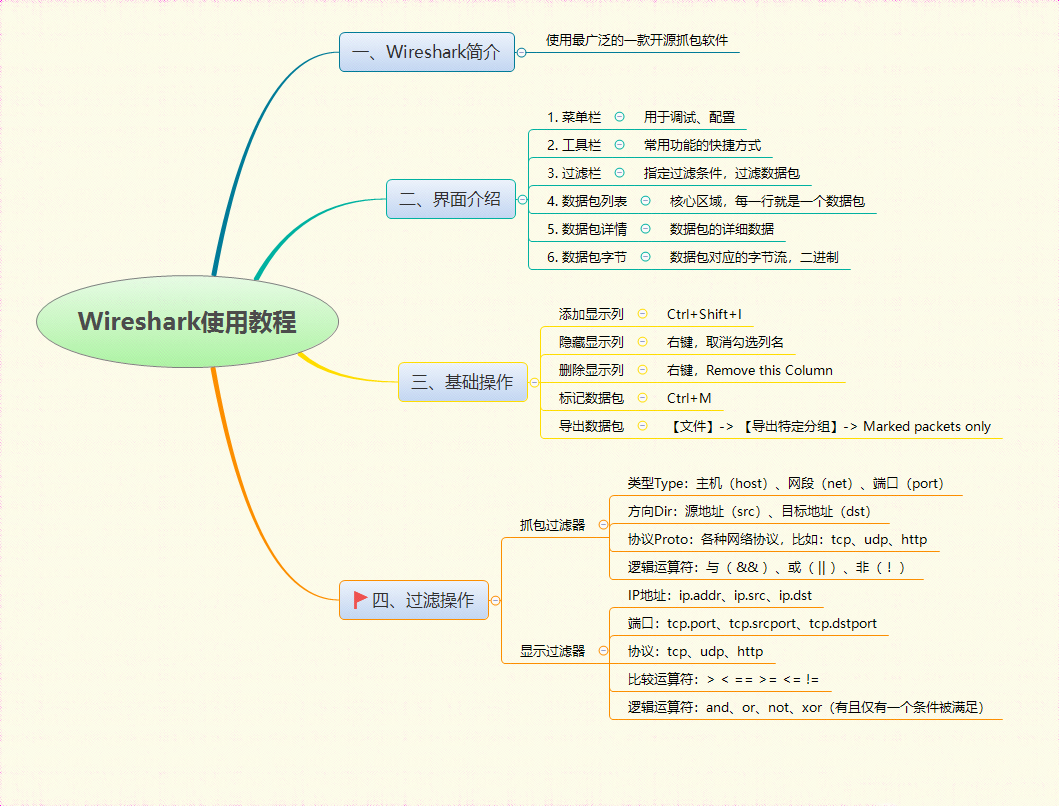Select the 常用功能的快捷方式 text
Screen dimensions: 1059x806
coord(702,145)
